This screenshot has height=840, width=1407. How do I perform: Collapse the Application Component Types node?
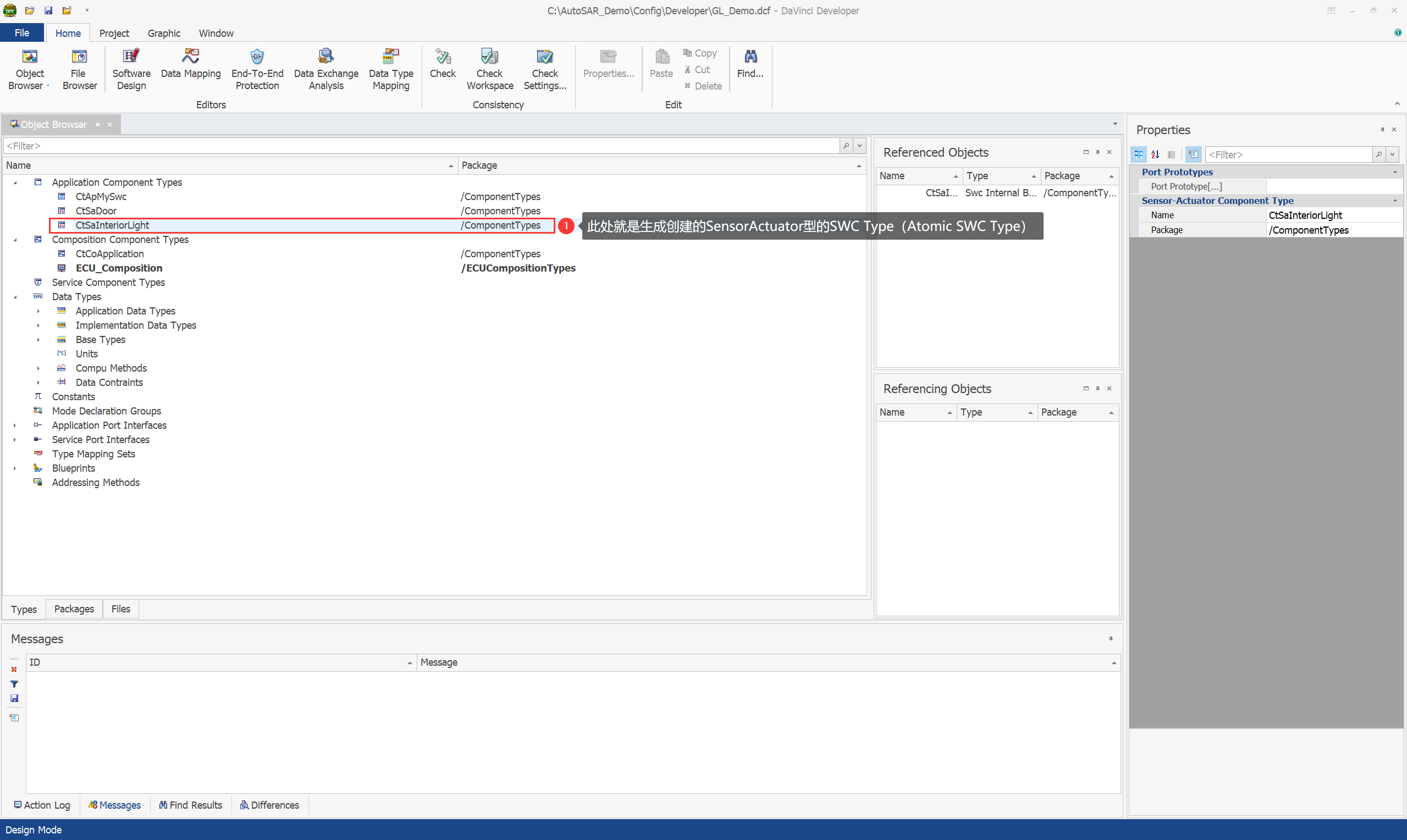15,183
